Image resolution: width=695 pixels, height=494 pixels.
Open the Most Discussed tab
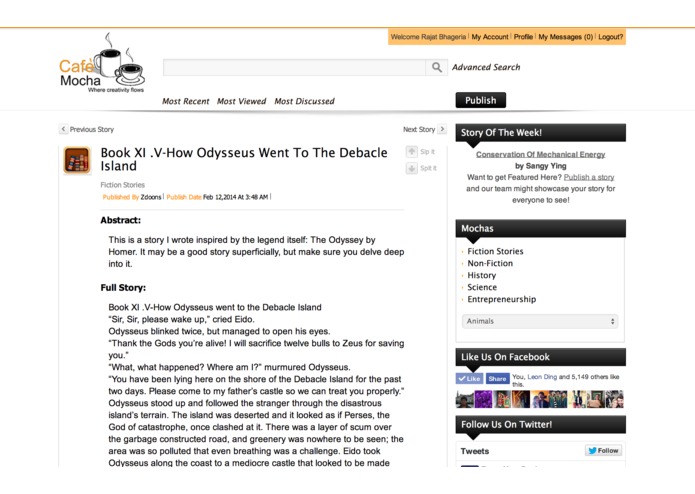click(305, 101)
